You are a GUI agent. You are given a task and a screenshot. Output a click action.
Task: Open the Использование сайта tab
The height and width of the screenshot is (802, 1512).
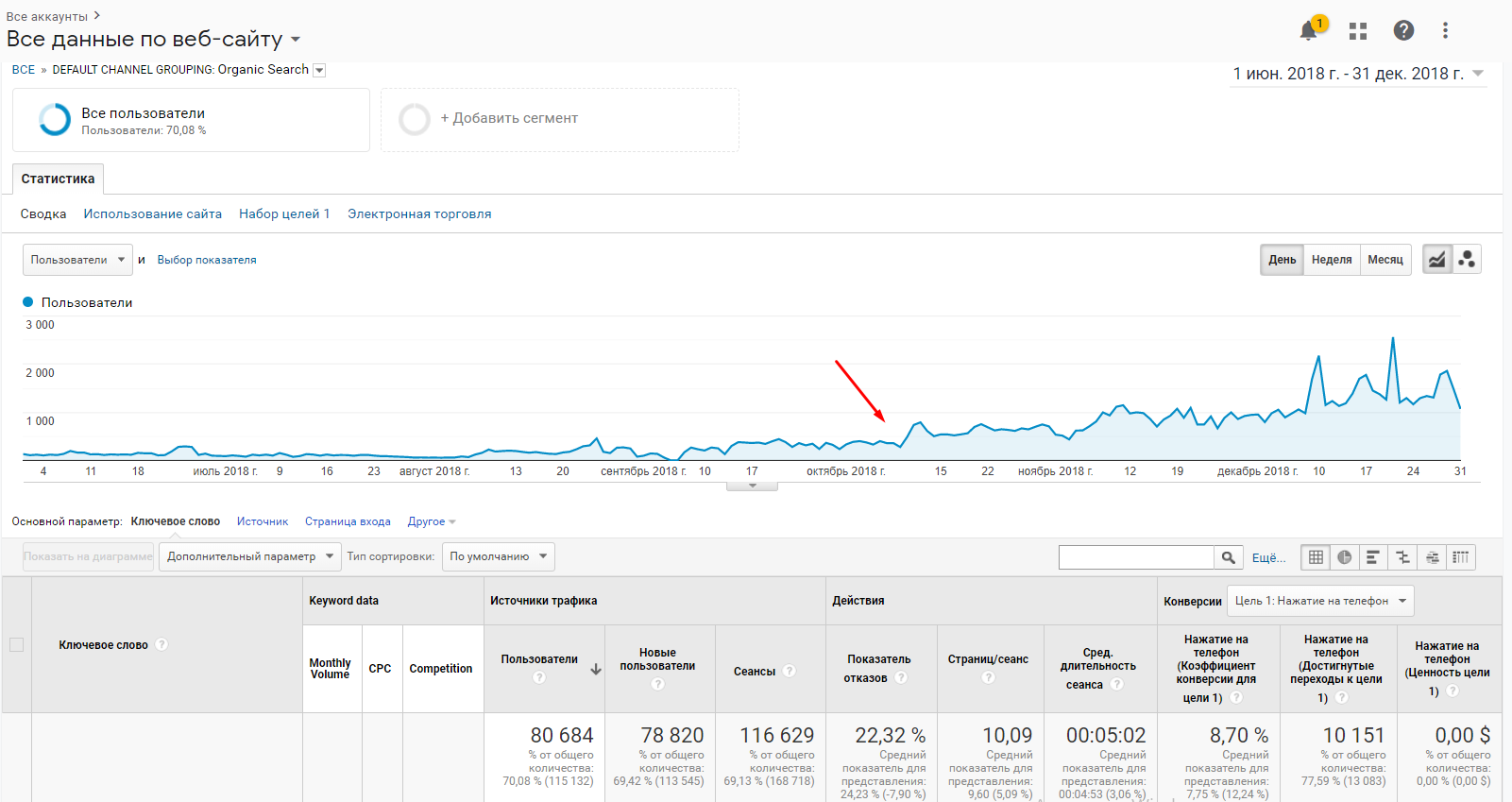[x=152, y=214]
